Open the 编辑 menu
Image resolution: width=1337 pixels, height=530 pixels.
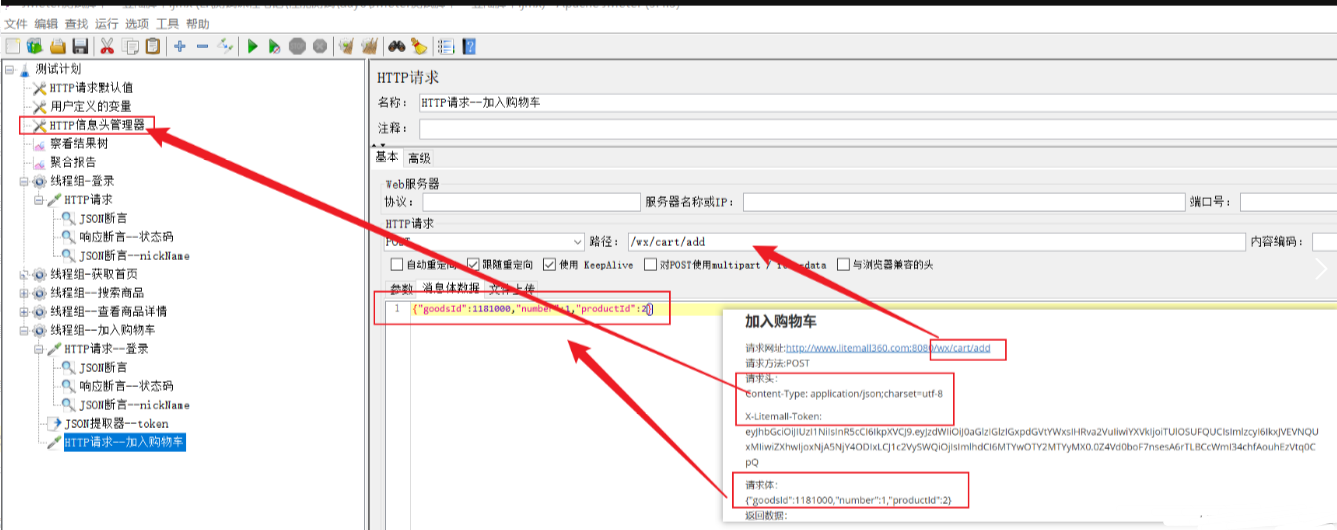(46, 23)
